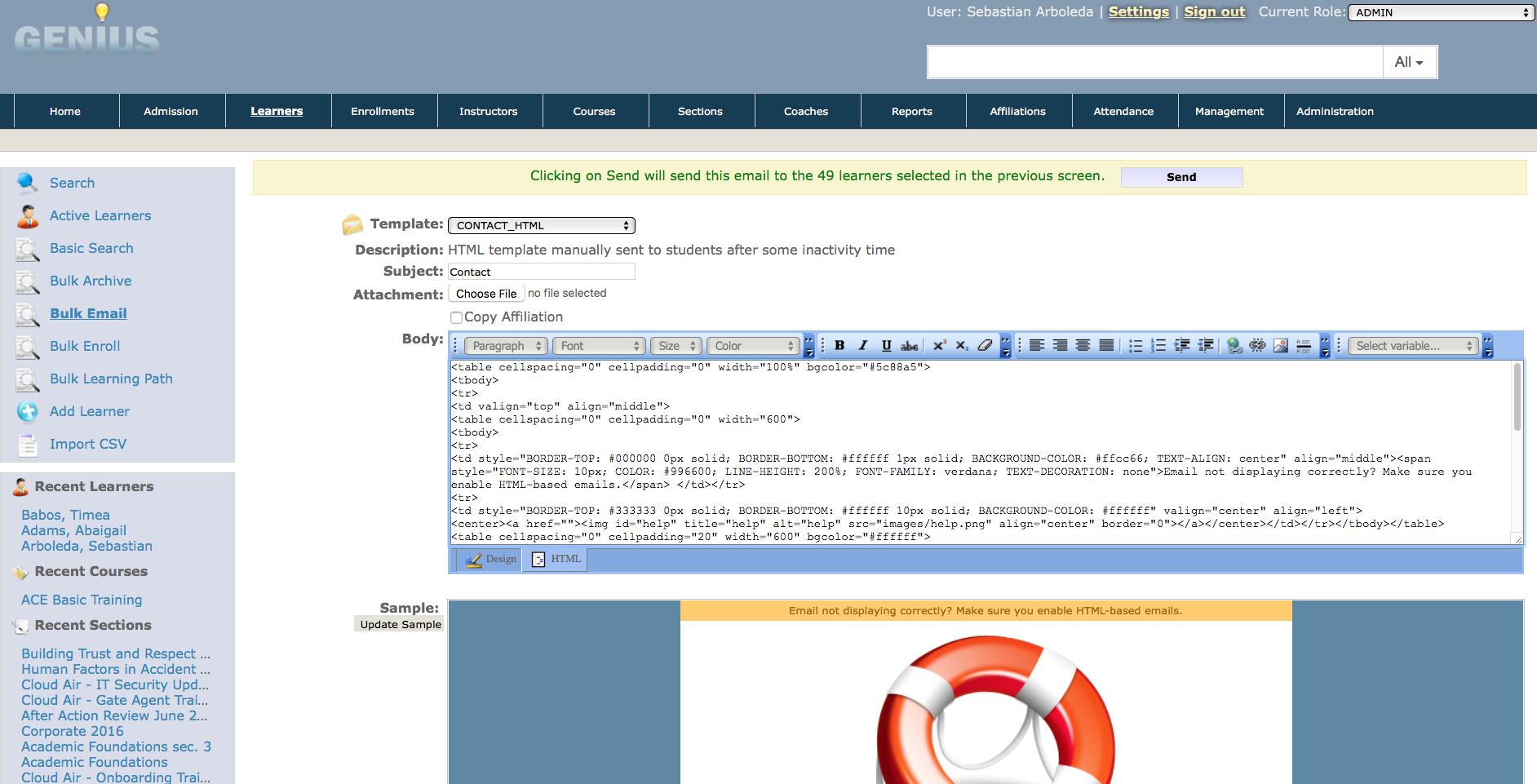Open the Template dropdown CONTACT_HTML

pos(542,226)
